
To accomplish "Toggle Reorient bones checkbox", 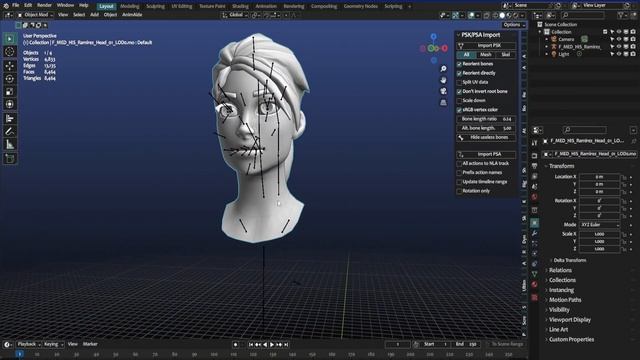I will 459,64.
